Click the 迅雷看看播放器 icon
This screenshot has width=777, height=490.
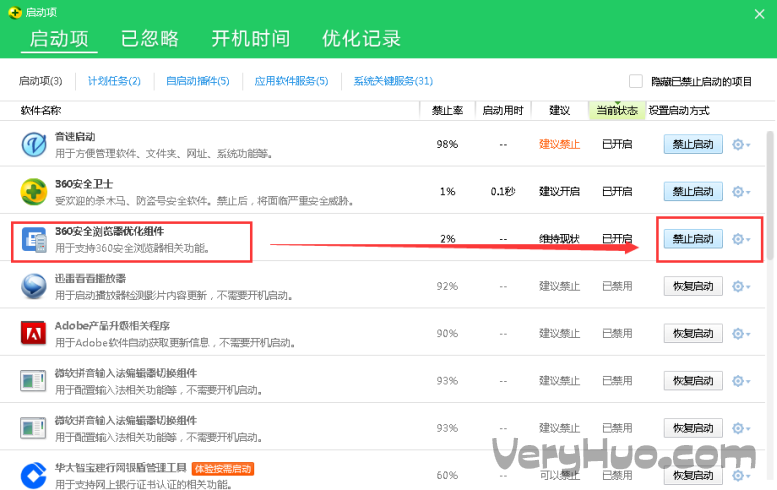34,286
